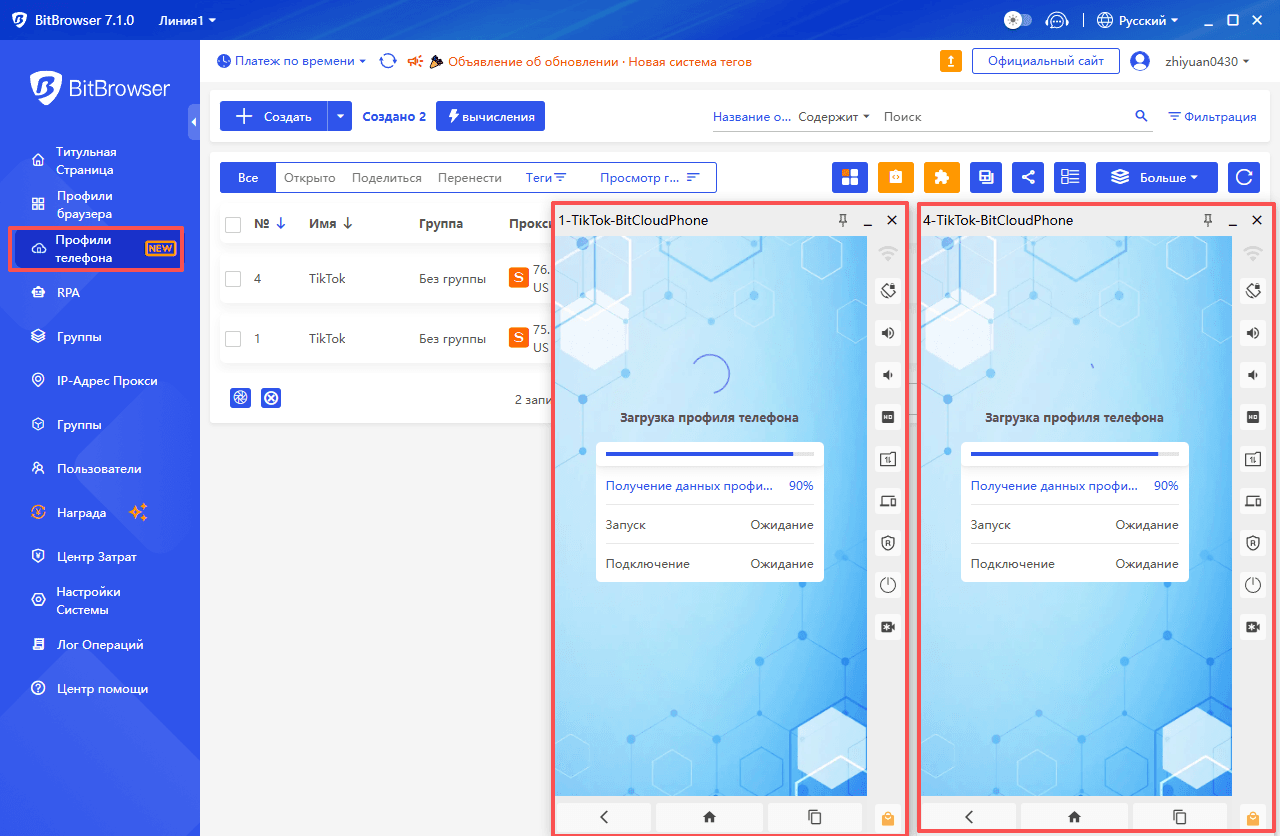Screen dimensions: 1280x836
Task: Click the refresh icon in the toolbar
Action: (1243, 177)
